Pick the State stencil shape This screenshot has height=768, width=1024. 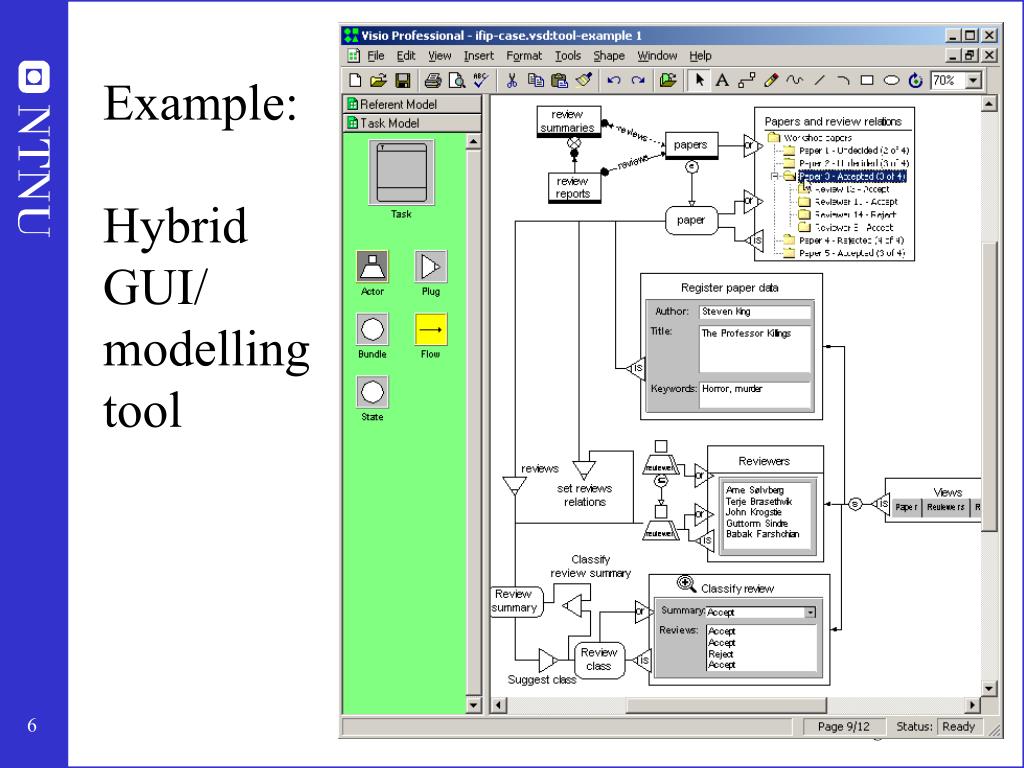tap(372, 392)
